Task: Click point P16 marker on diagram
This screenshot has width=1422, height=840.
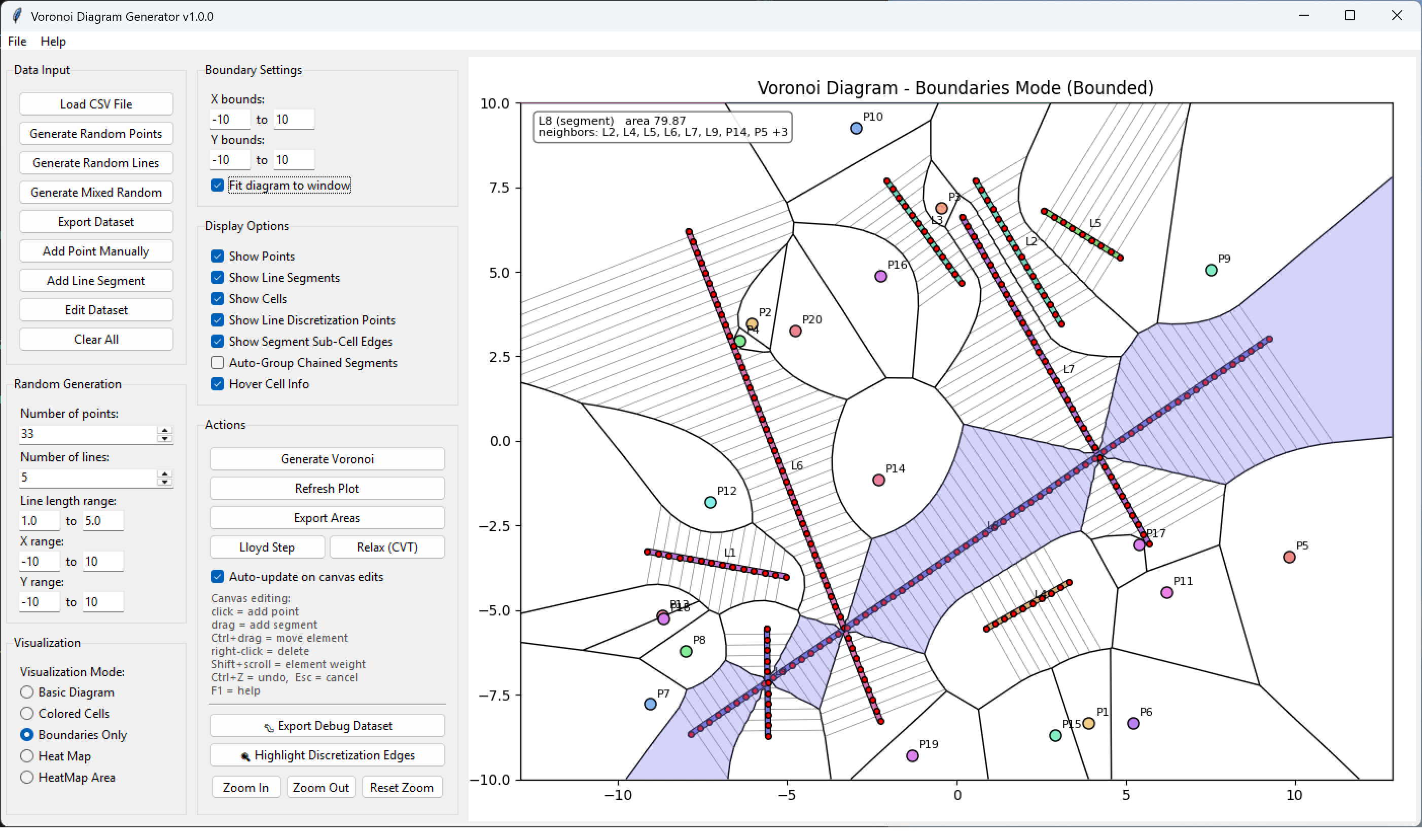Action: coord(880,276)
